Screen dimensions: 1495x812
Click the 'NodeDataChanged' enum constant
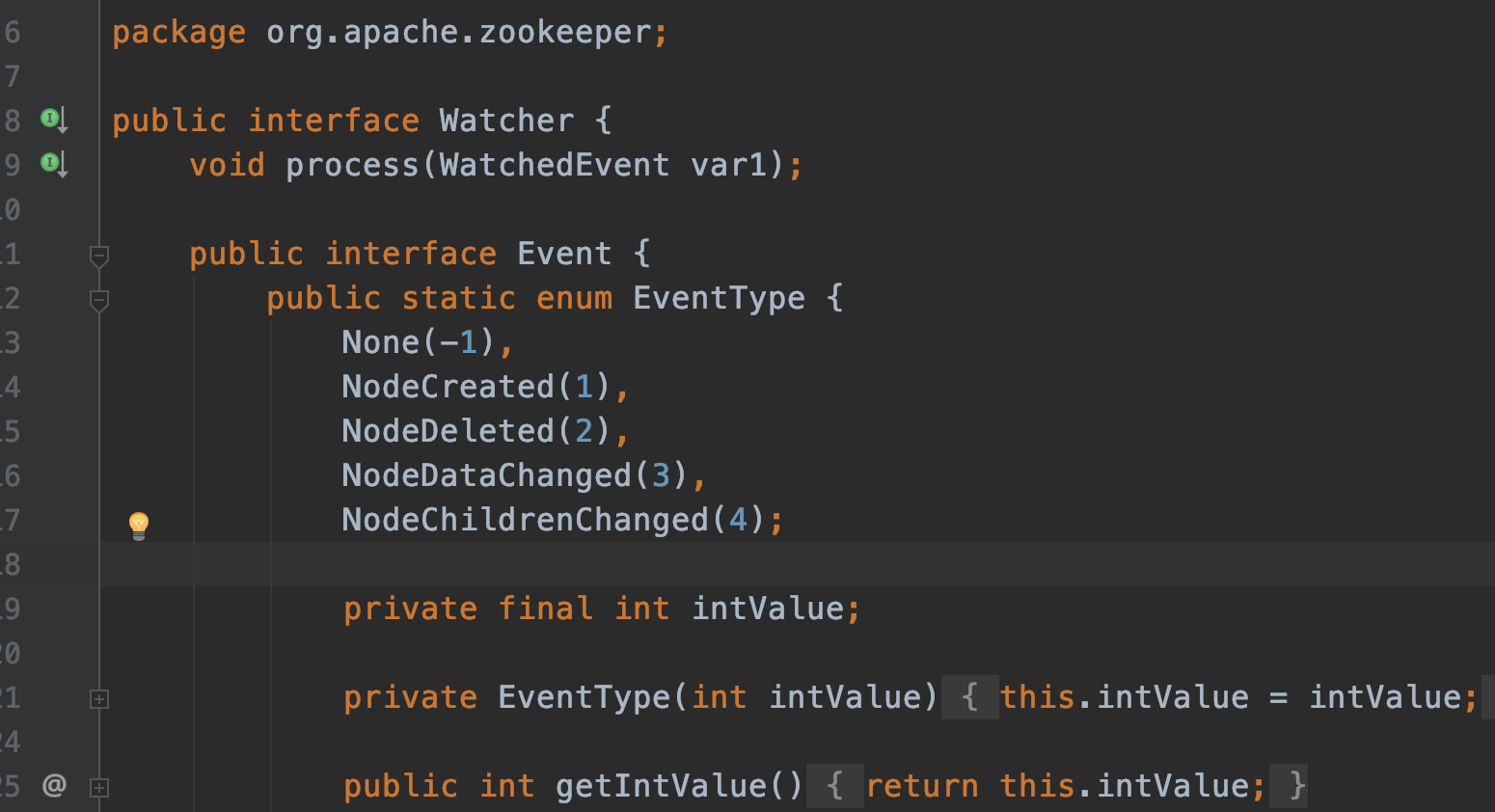pos(487,475)
